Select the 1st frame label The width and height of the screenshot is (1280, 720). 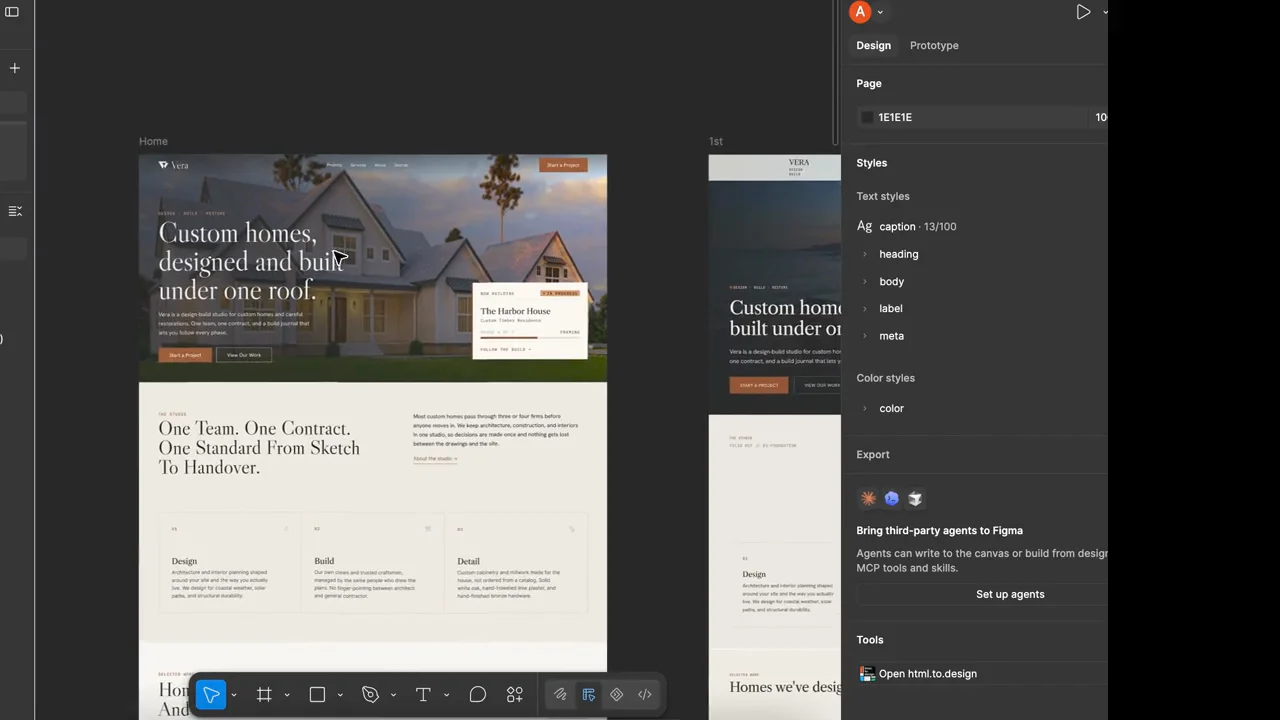point(715,142)
